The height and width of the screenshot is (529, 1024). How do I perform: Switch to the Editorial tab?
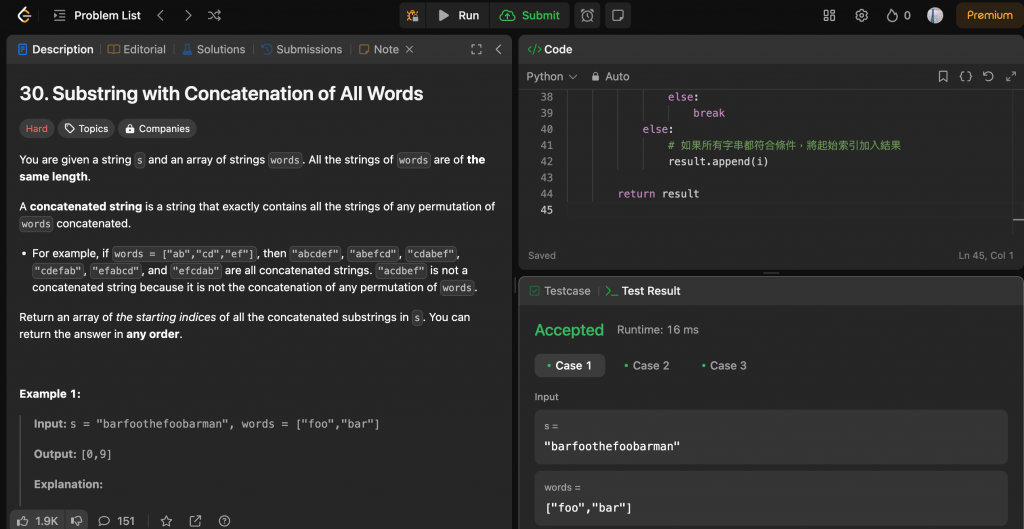coord(137,49)
